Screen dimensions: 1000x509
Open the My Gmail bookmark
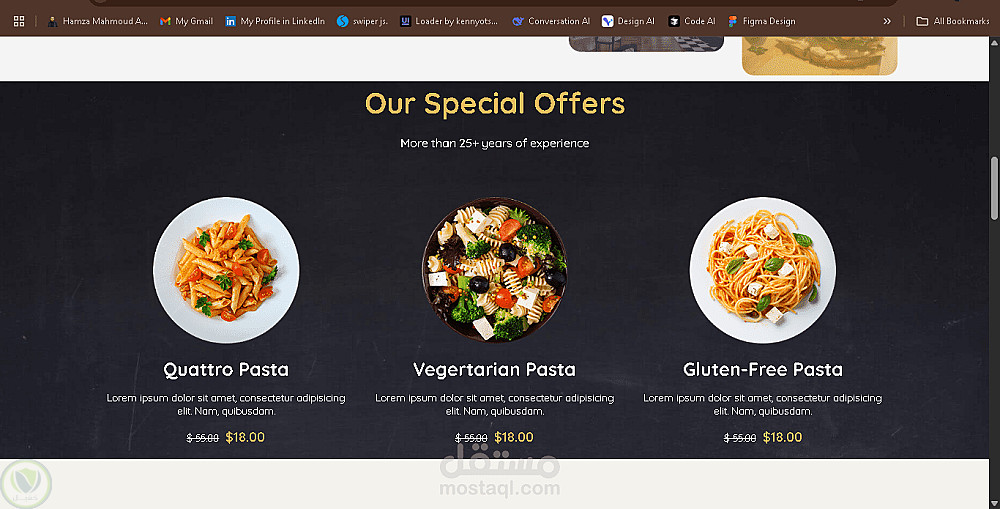186,21
